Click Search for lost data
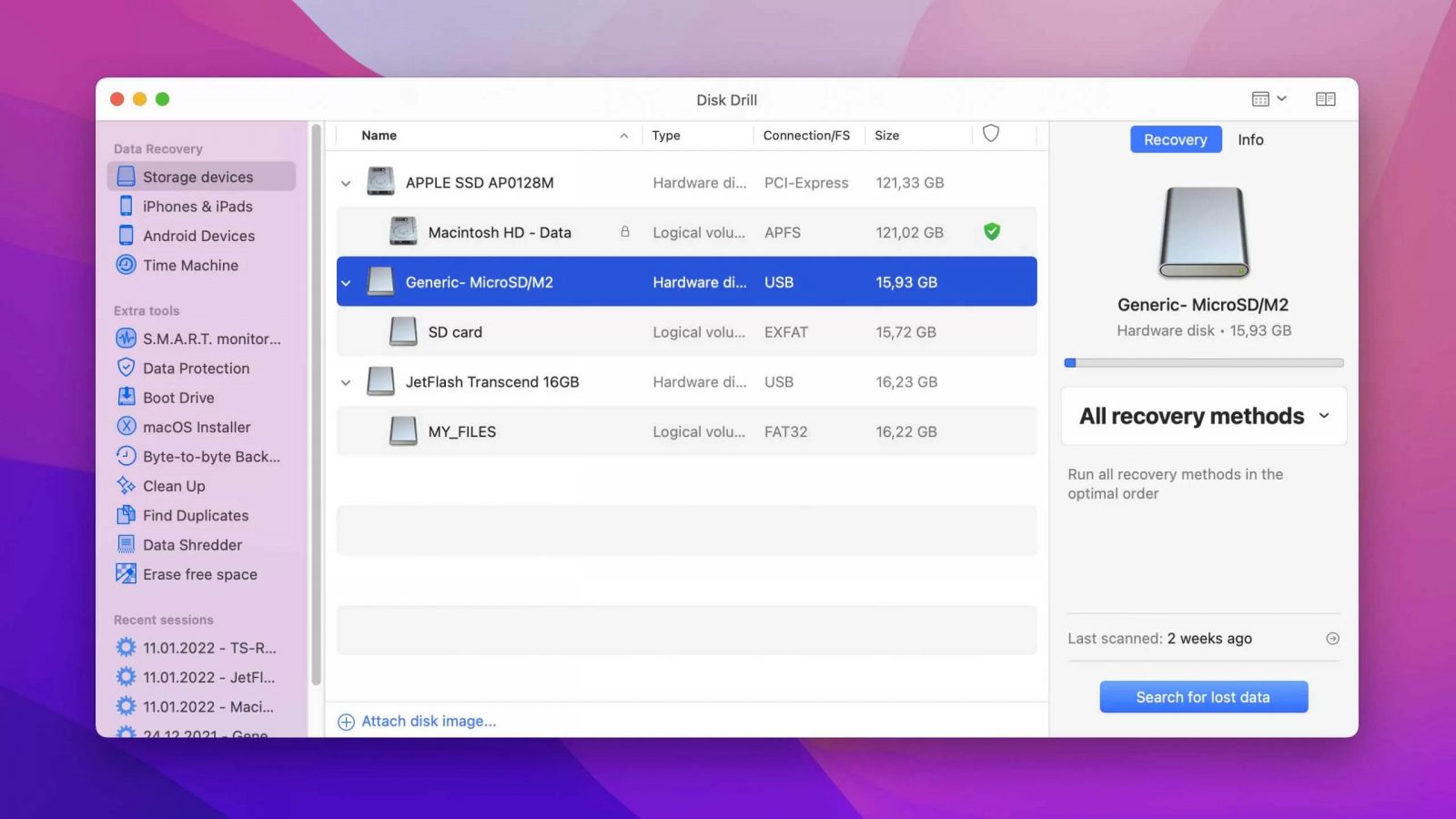 pos(1203,696)
